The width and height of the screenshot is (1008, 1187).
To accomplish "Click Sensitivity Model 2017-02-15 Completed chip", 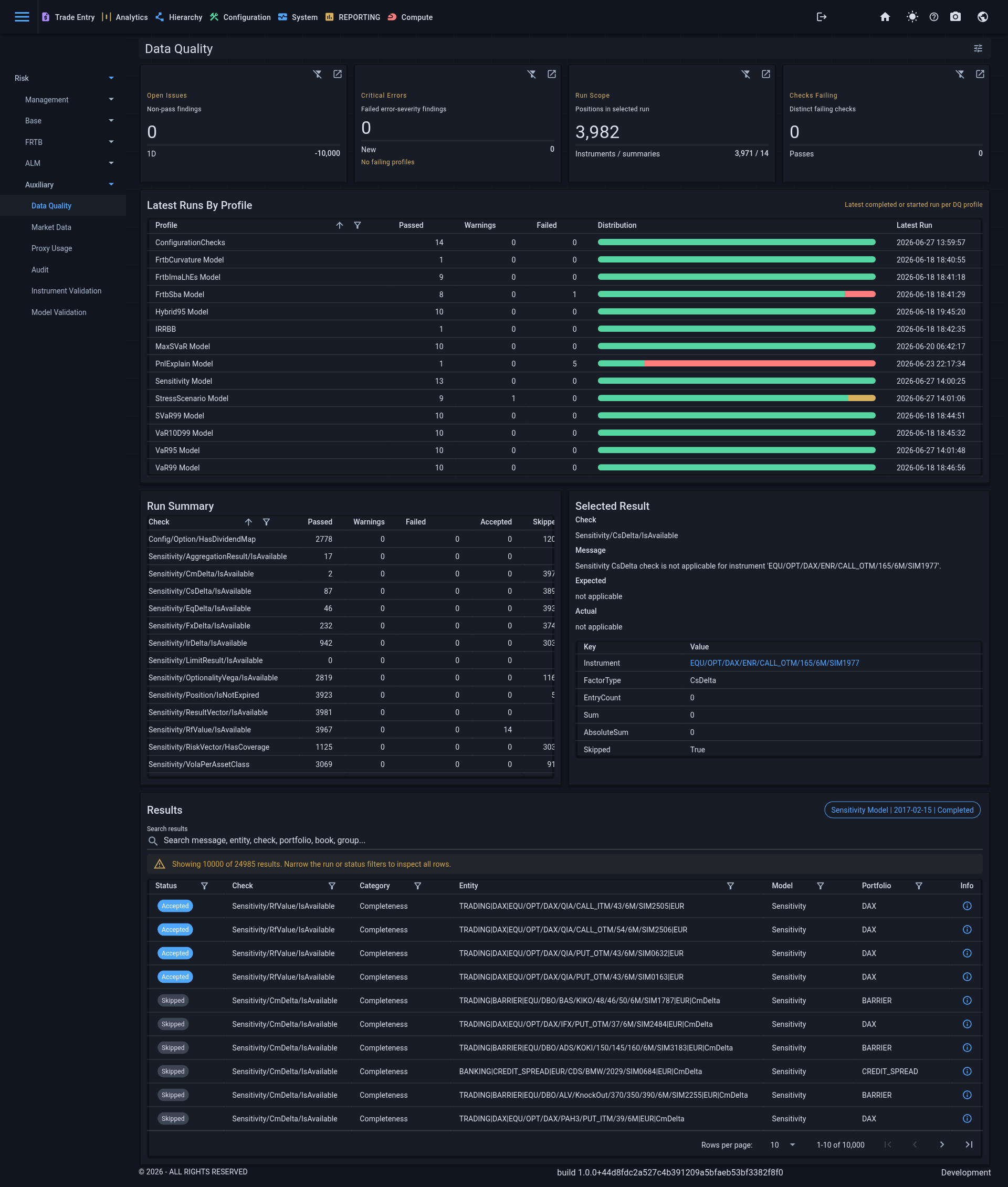I will pos(902,811).
